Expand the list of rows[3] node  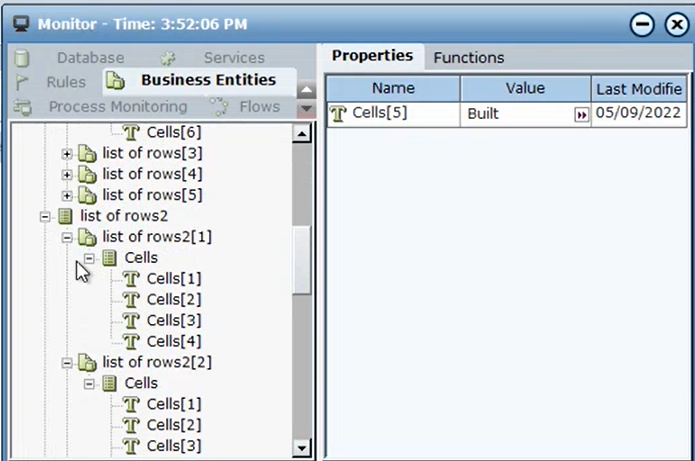67,153
